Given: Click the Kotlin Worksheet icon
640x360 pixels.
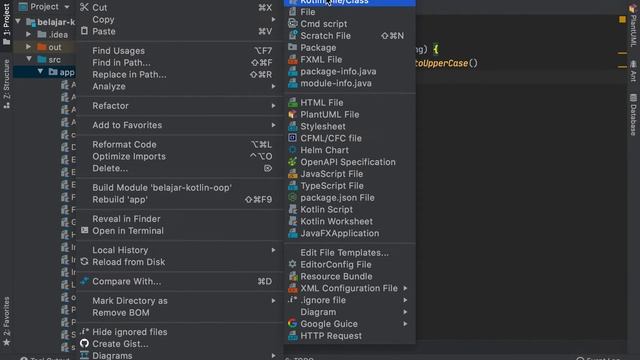Looking at the screenshot, I should click(x=293, y=221).
